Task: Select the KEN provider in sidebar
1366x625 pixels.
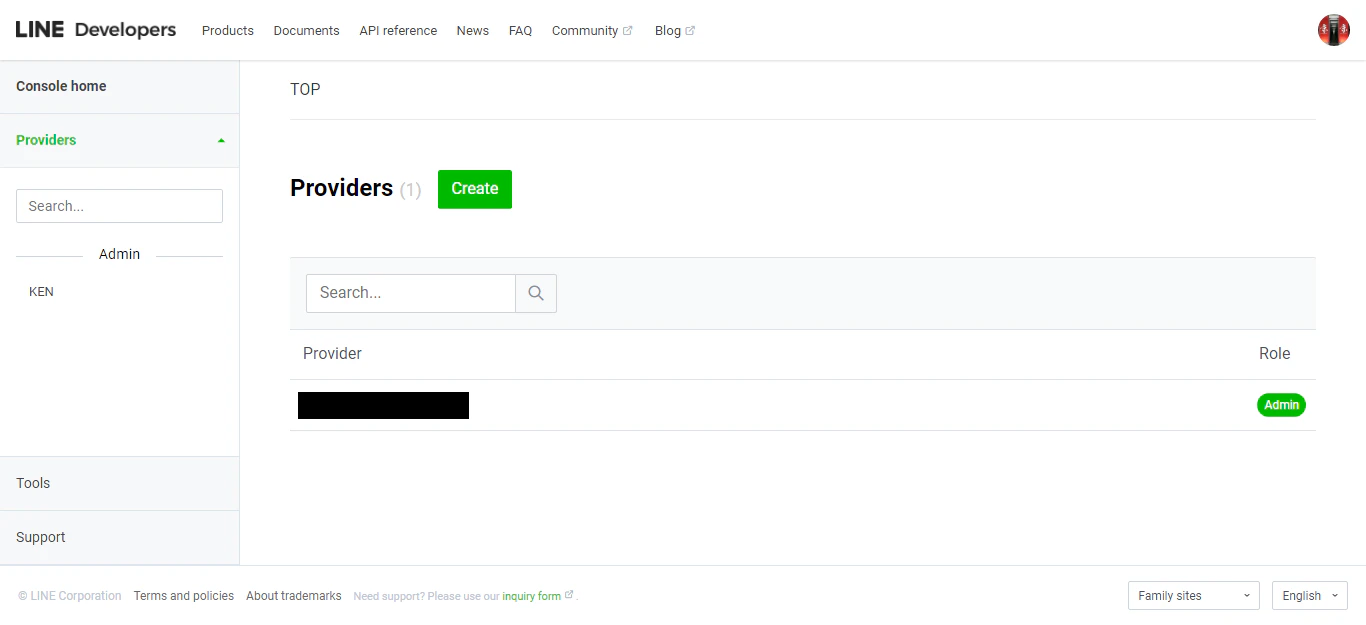Action: click(41, 292)
